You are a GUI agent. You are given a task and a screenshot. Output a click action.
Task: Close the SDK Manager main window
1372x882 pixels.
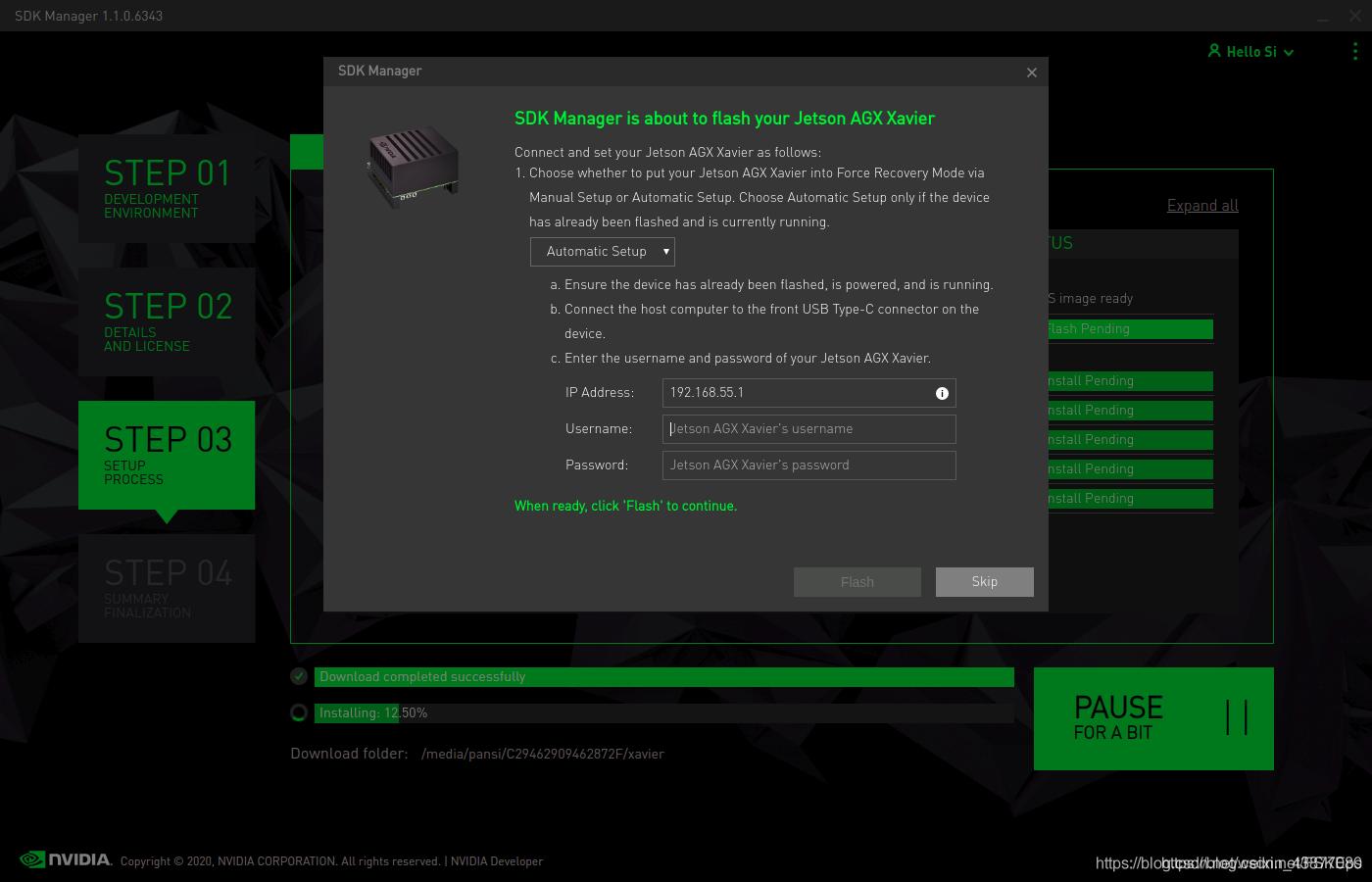1355,16
